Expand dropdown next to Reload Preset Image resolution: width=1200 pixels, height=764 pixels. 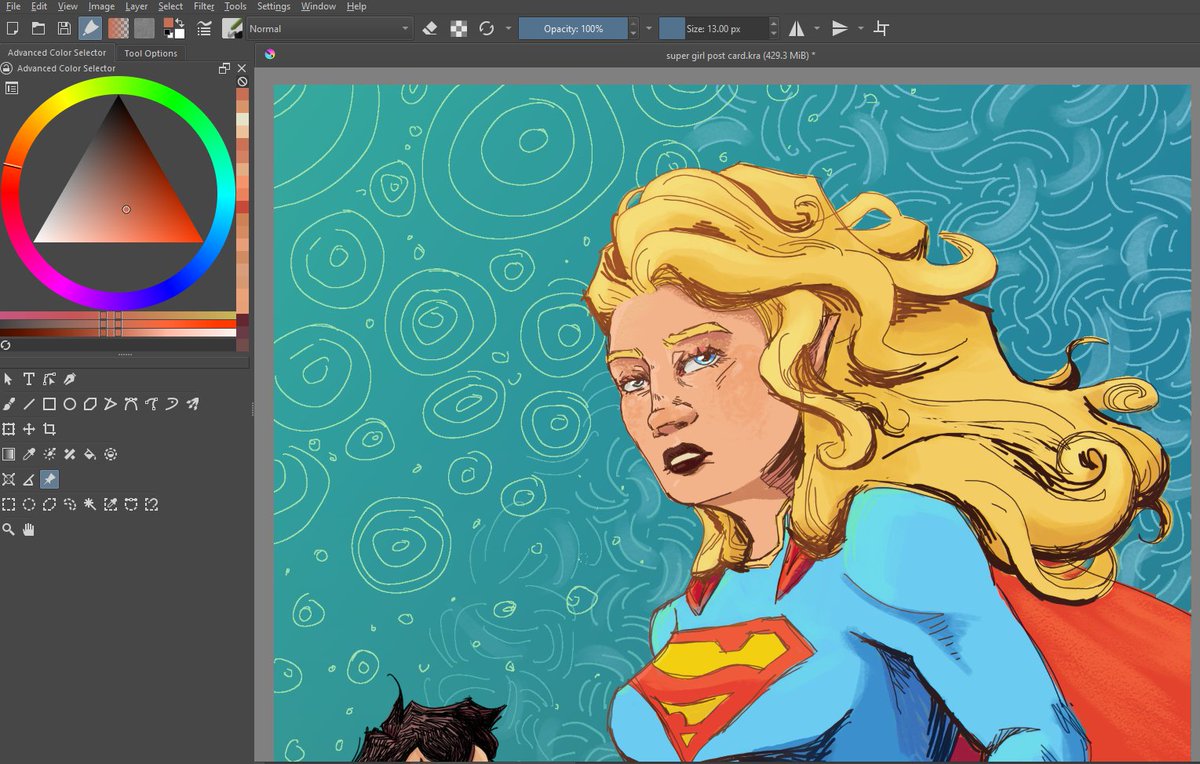pos(508,29)
